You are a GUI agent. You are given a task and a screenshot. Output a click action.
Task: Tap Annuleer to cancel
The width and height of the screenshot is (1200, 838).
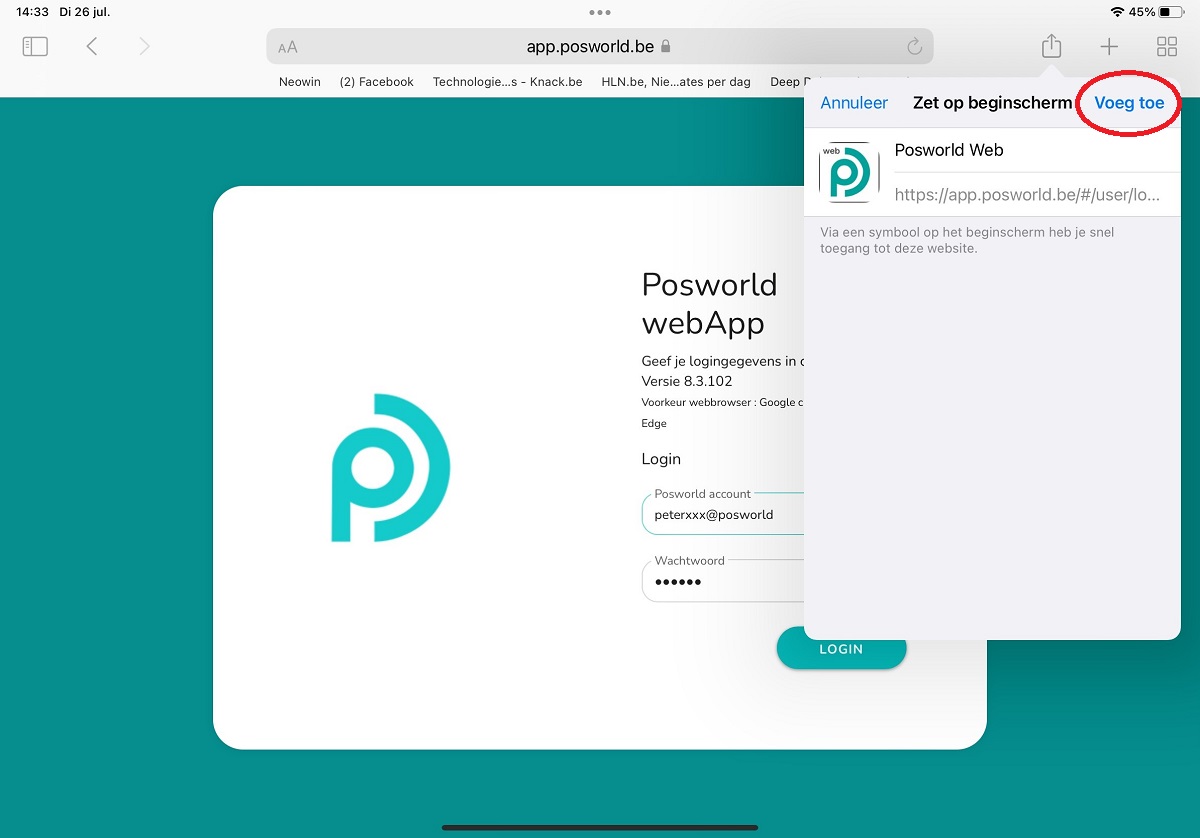[854, 103]
